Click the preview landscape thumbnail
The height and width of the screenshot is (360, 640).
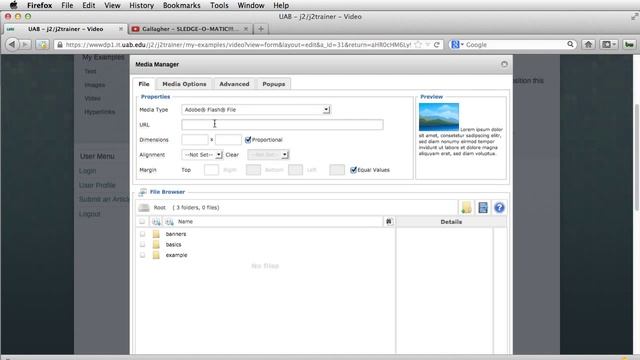coord(439,117)
